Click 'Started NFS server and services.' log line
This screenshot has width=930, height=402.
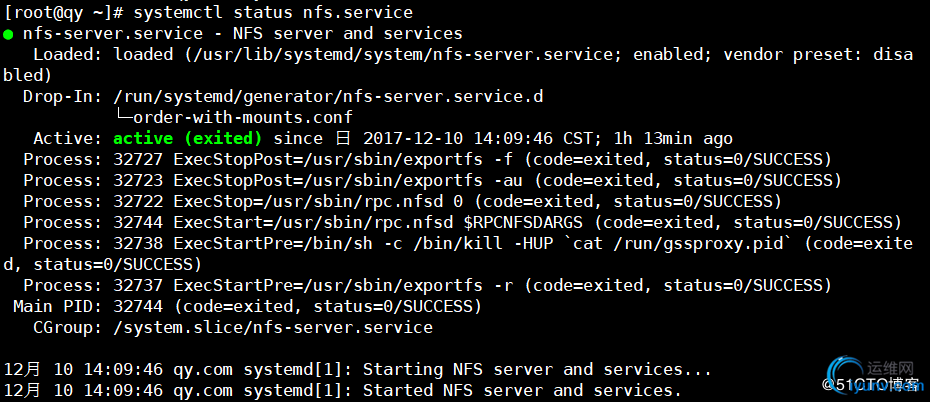343,391
